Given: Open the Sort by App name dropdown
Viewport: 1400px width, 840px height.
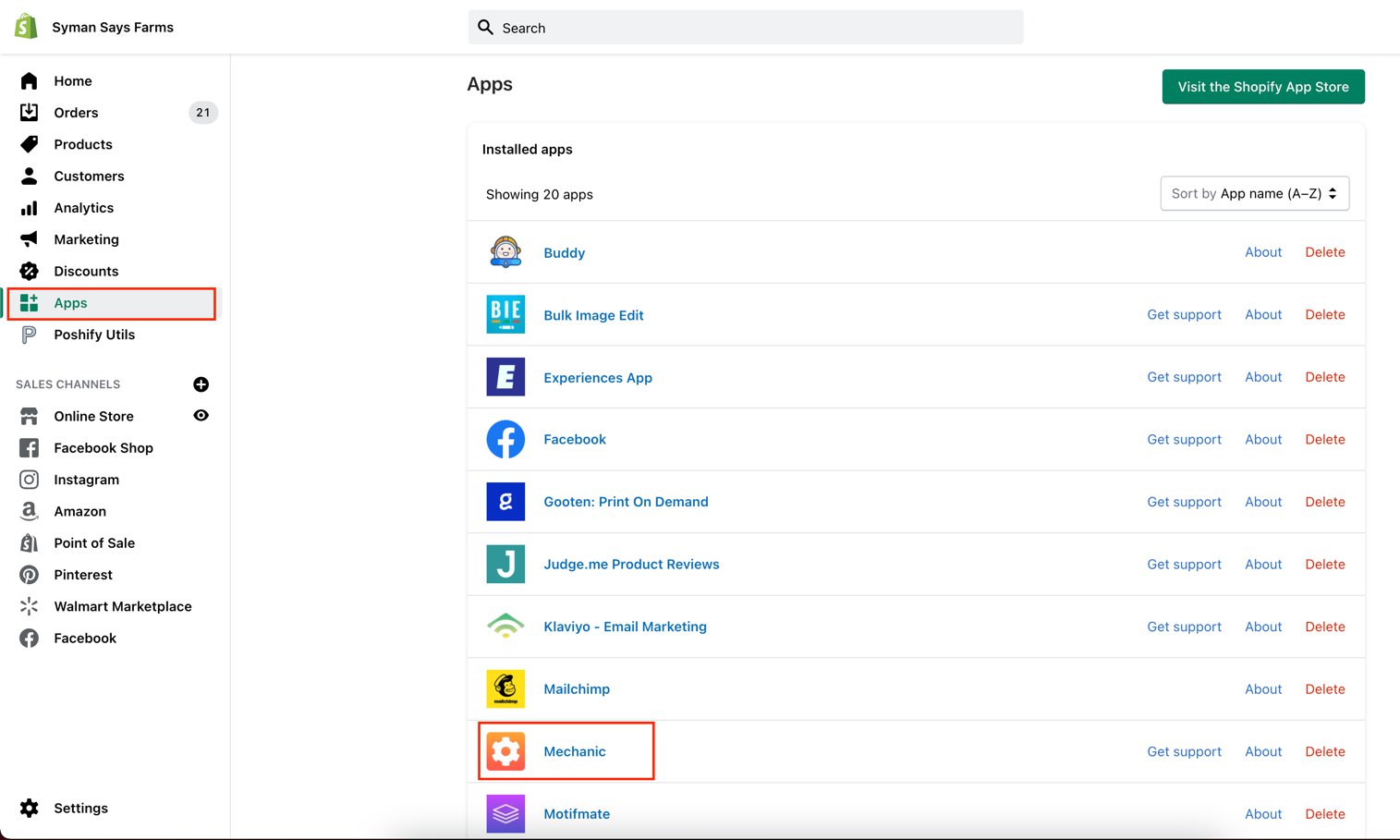Looking at the screenshot, I should tap(1254, 194).
